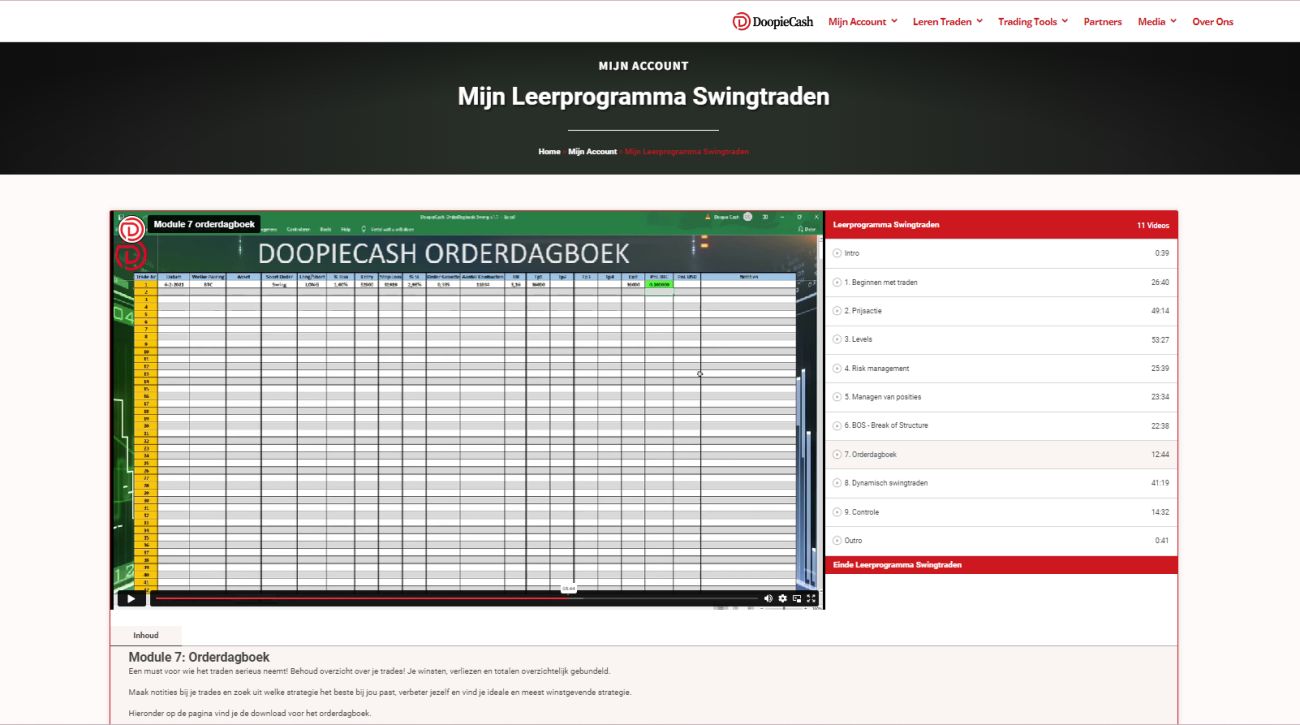Click play icon beside 4. Risk management

tap(837, 368)
